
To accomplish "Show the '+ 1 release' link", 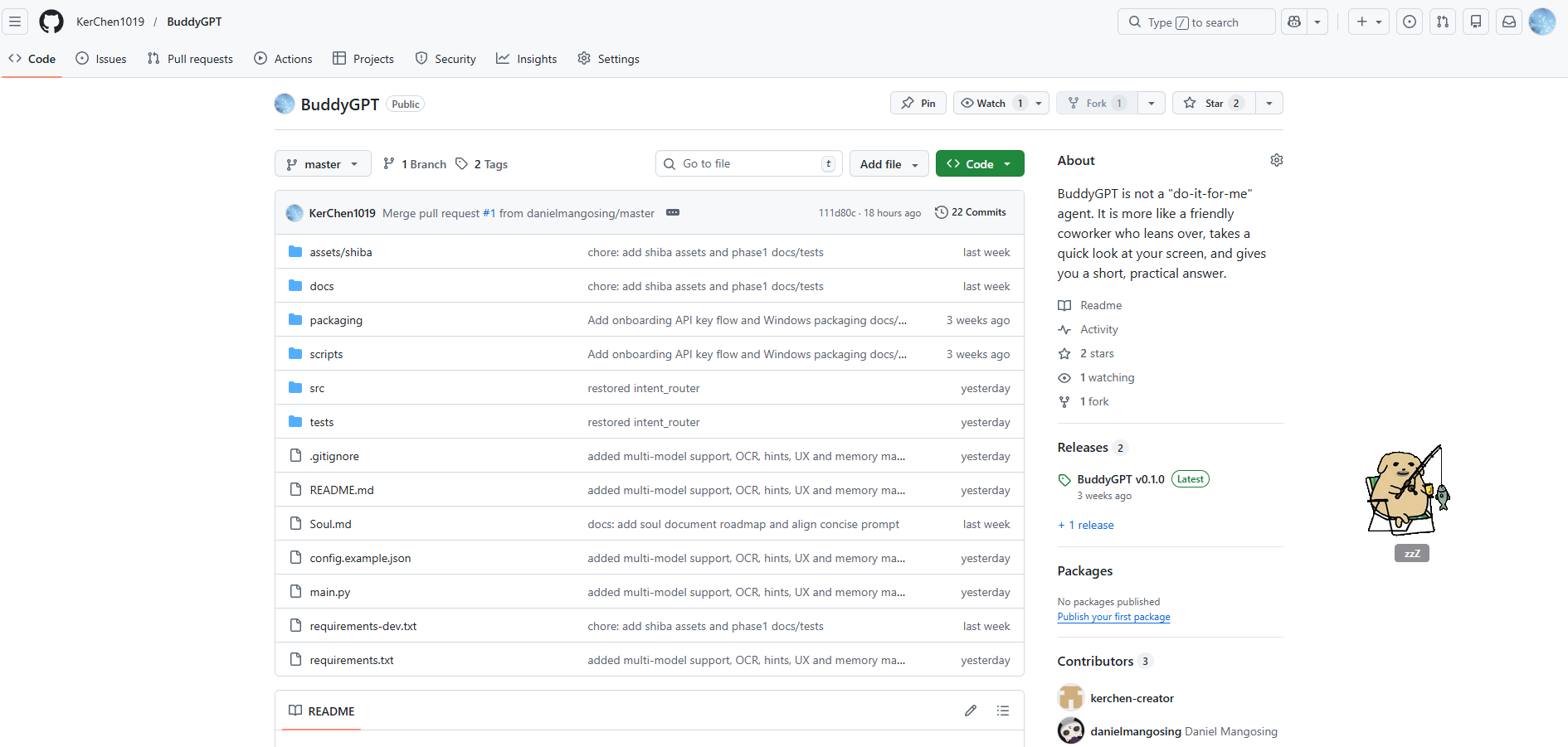I will coord(1086,525).
